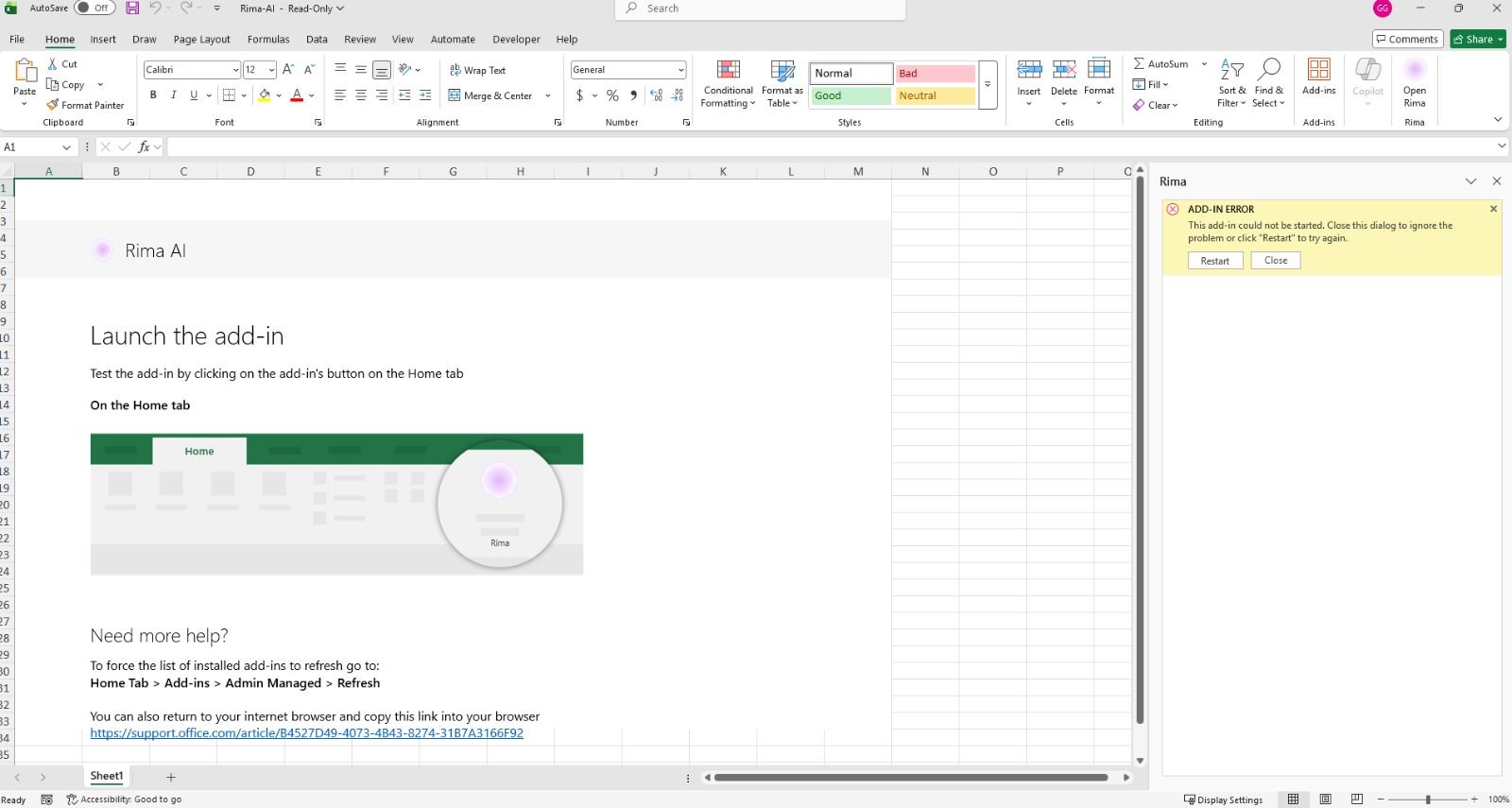Toggle middle vertical alignment
Screen dimensions: 1512x808
pos(361,70)
